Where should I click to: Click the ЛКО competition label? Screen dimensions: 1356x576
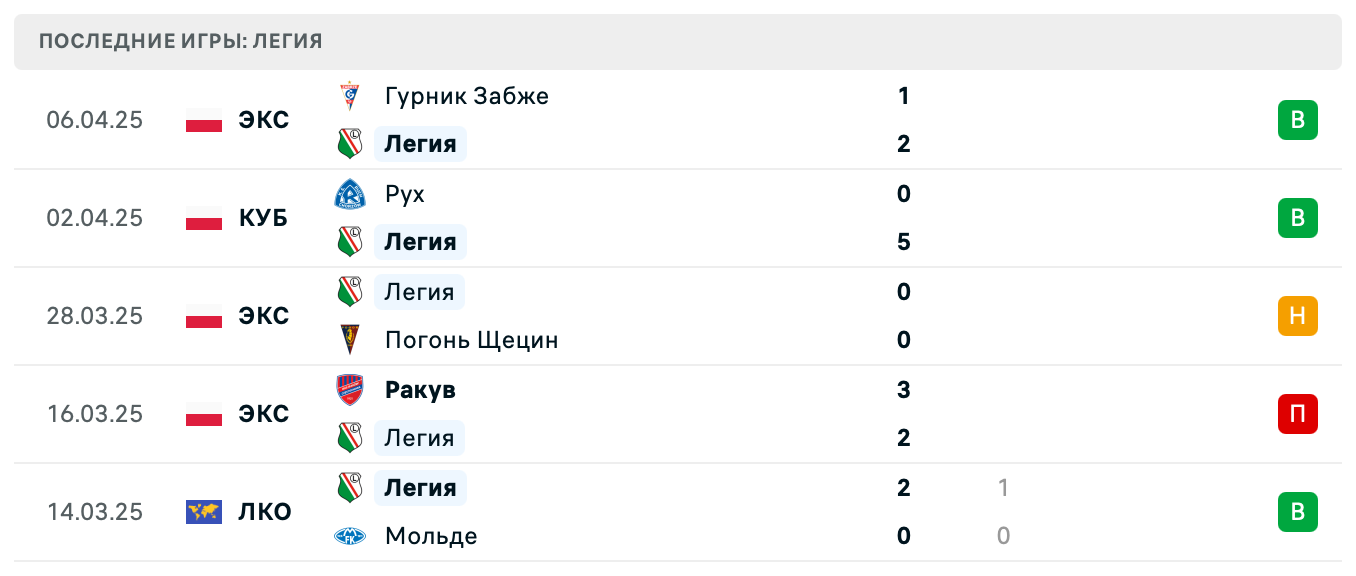(x=265, y=512)
